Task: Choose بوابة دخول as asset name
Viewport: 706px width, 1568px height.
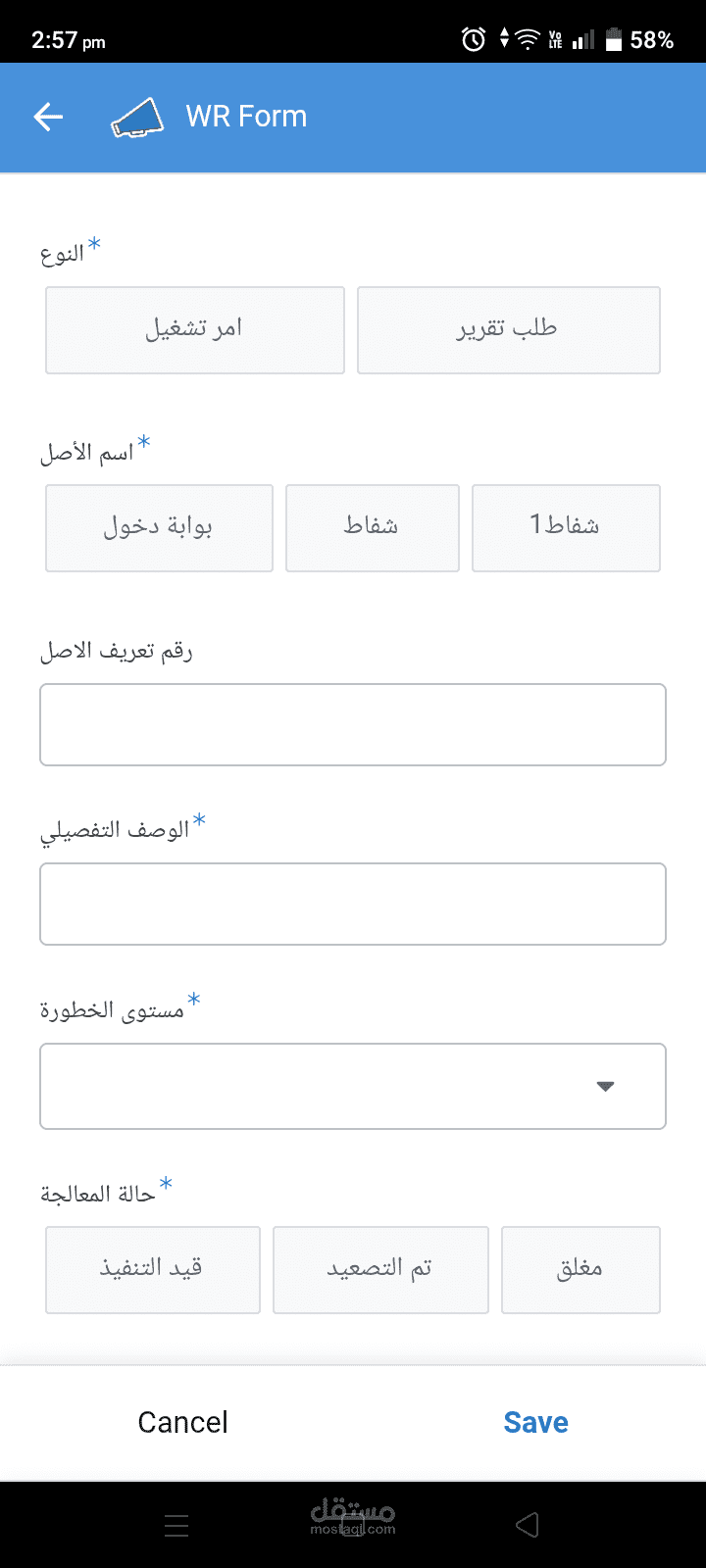Action: click(x=159, y=527)
